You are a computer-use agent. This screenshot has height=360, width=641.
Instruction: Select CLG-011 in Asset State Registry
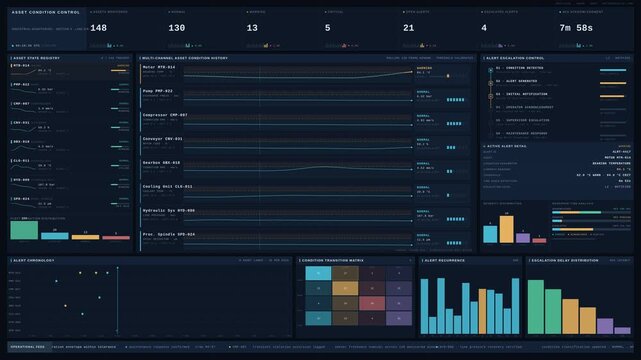(70, 166)
